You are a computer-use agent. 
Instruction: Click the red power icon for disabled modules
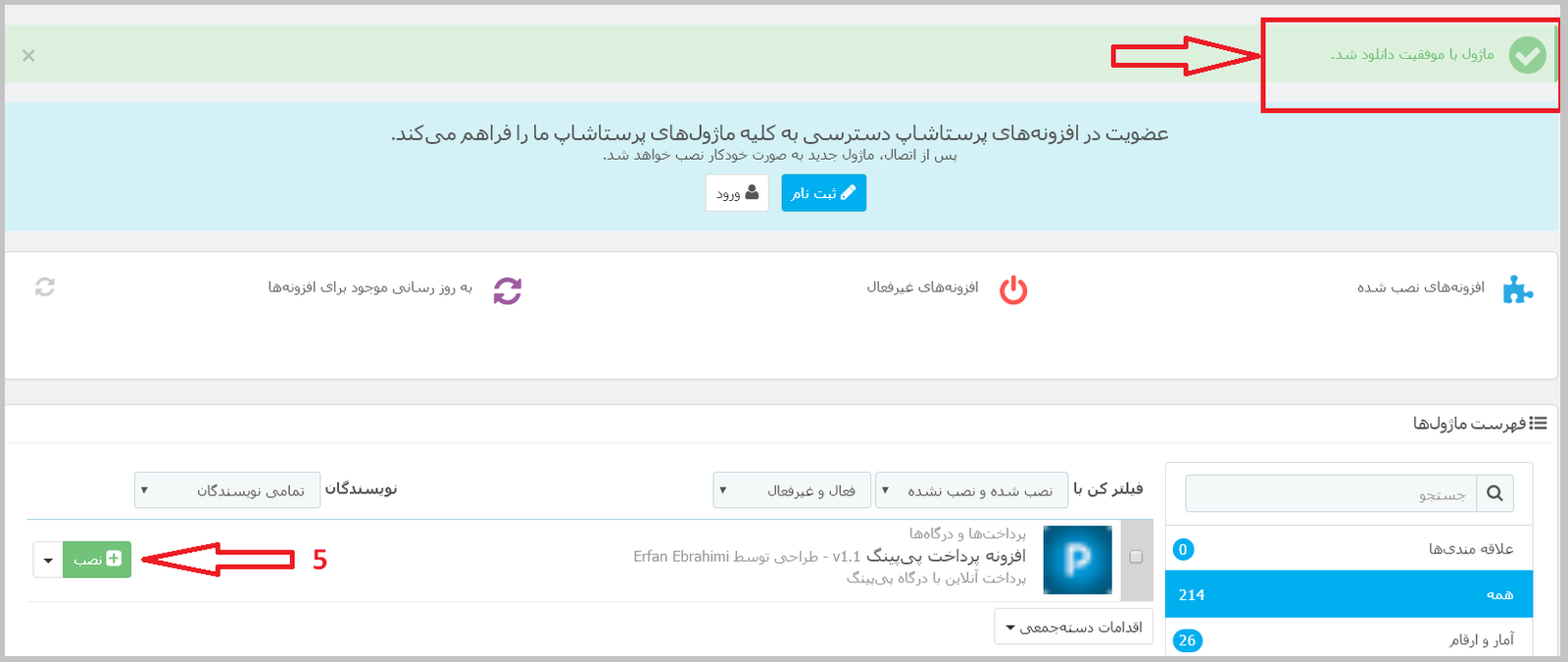tap(1013, 290)
